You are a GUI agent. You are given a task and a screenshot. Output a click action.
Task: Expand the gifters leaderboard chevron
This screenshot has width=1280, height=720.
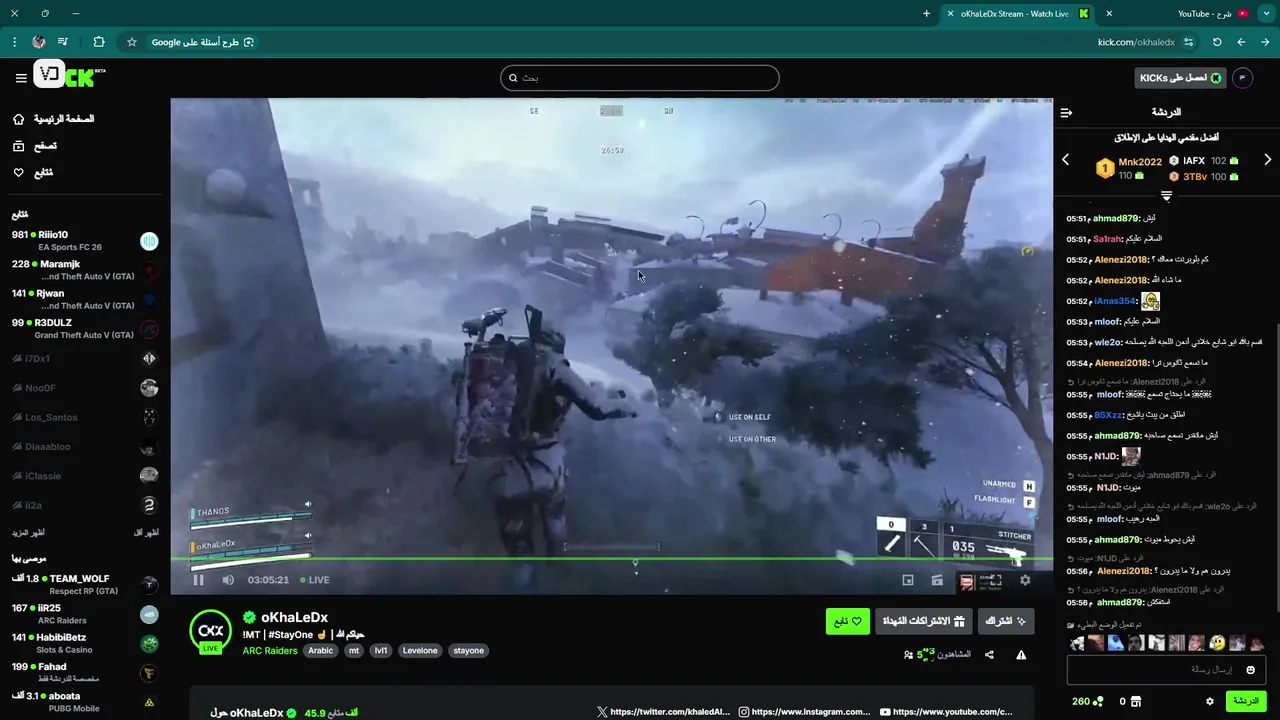coord(1166,196)
